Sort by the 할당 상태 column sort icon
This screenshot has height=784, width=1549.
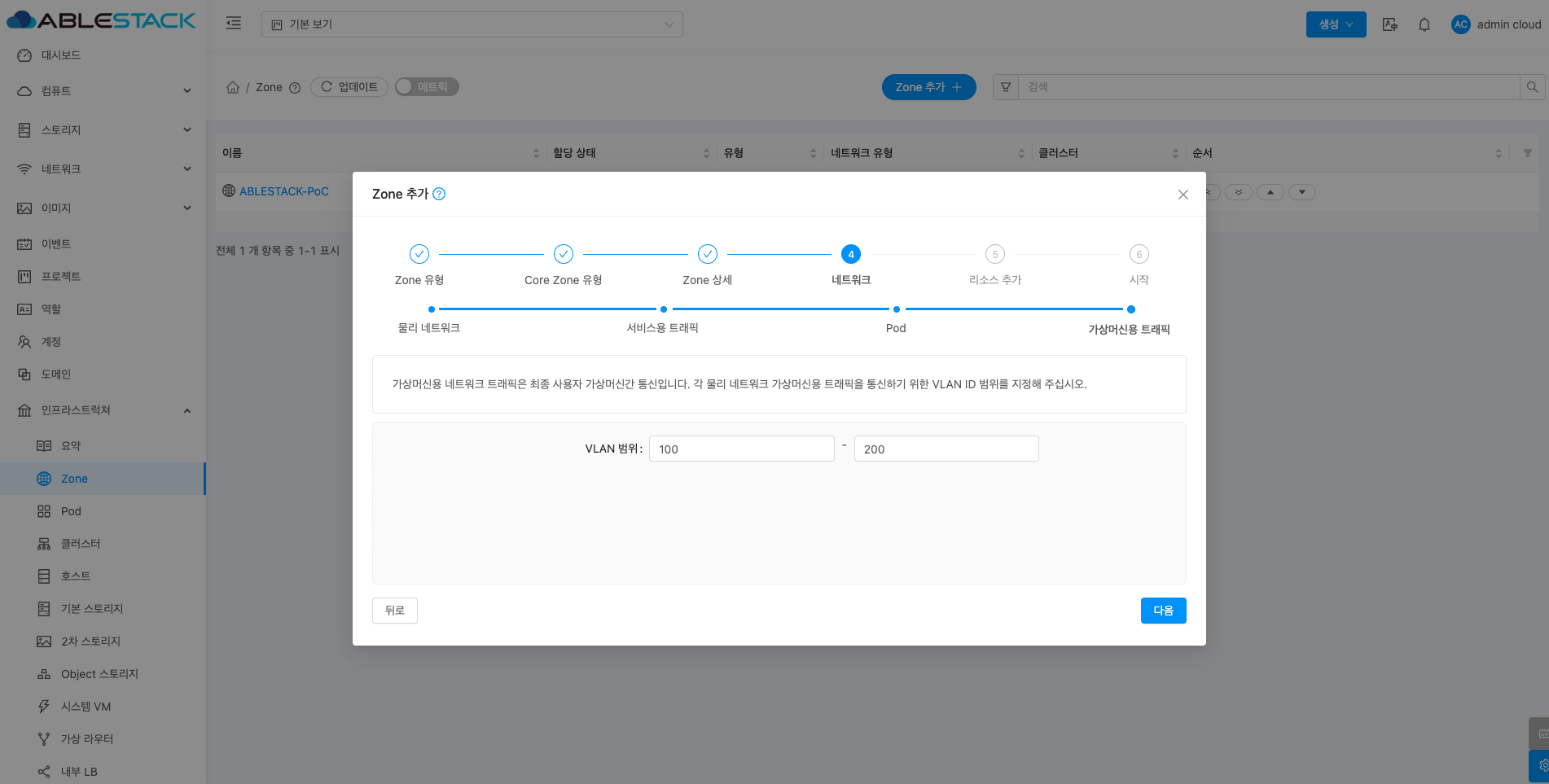tap(706, 153)
